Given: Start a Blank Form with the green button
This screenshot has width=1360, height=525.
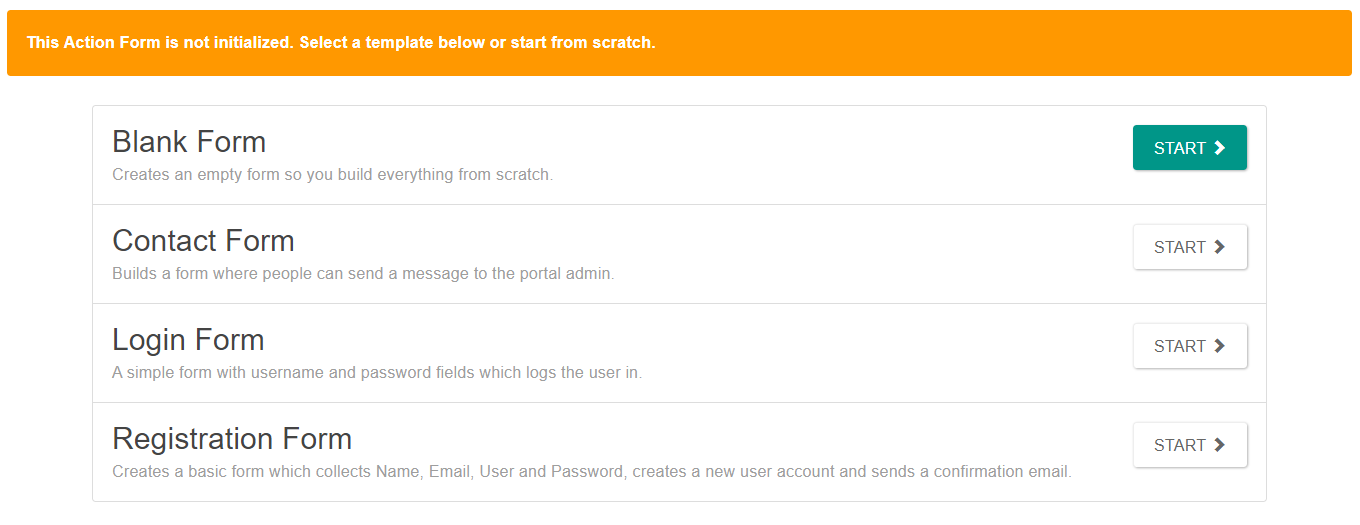Looking at the screenshot, I should [x=1190, y=148].
